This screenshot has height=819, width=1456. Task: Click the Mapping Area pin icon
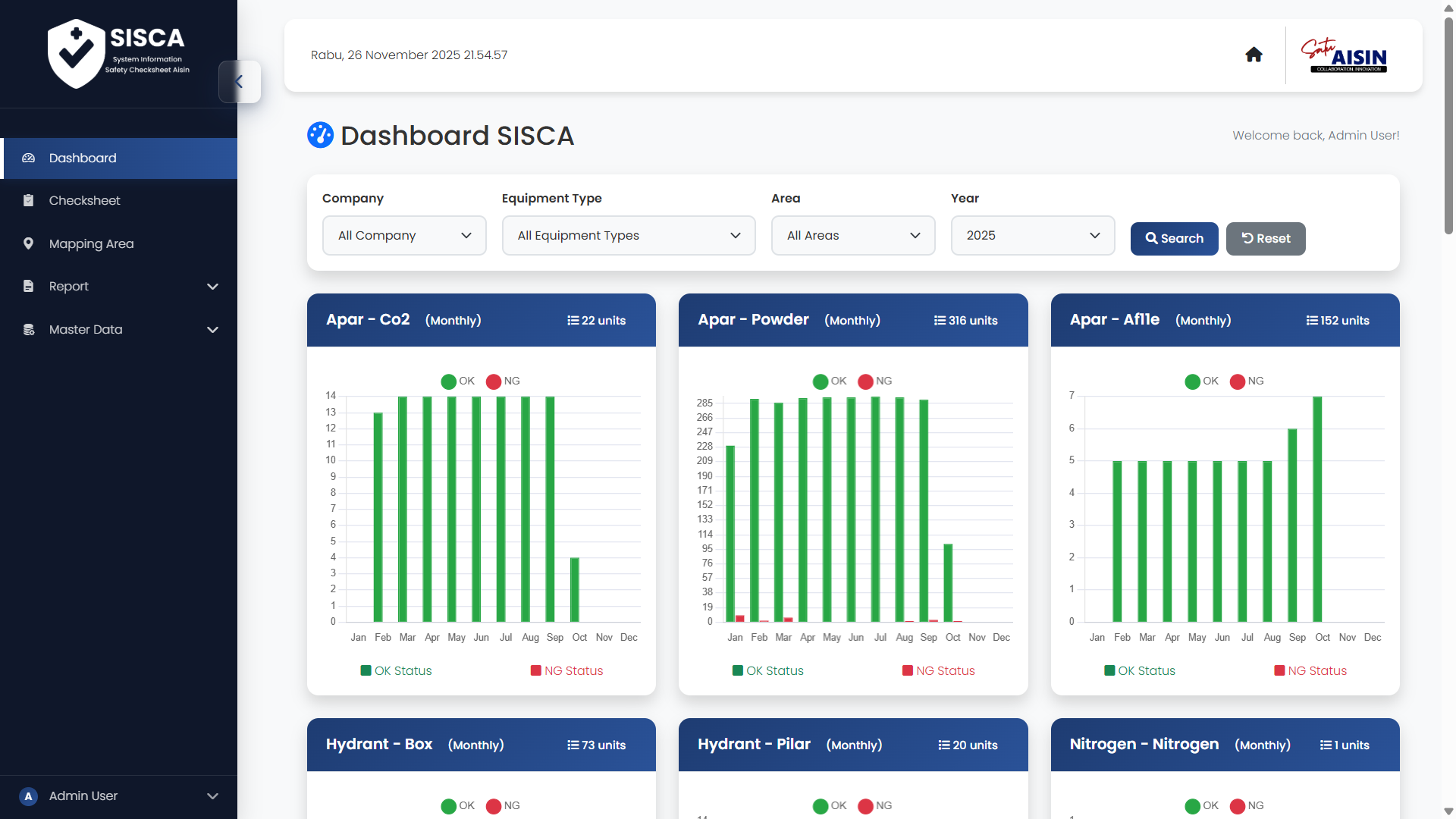point(29,243)
